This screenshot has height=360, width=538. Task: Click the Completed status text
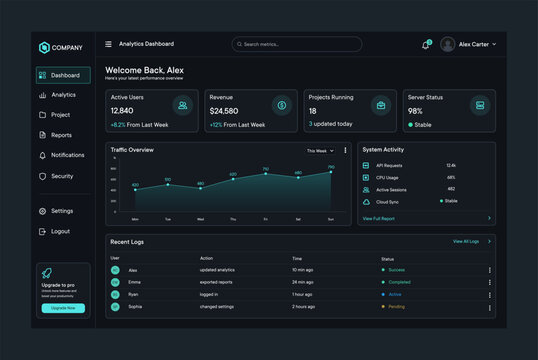click(399, 282)
